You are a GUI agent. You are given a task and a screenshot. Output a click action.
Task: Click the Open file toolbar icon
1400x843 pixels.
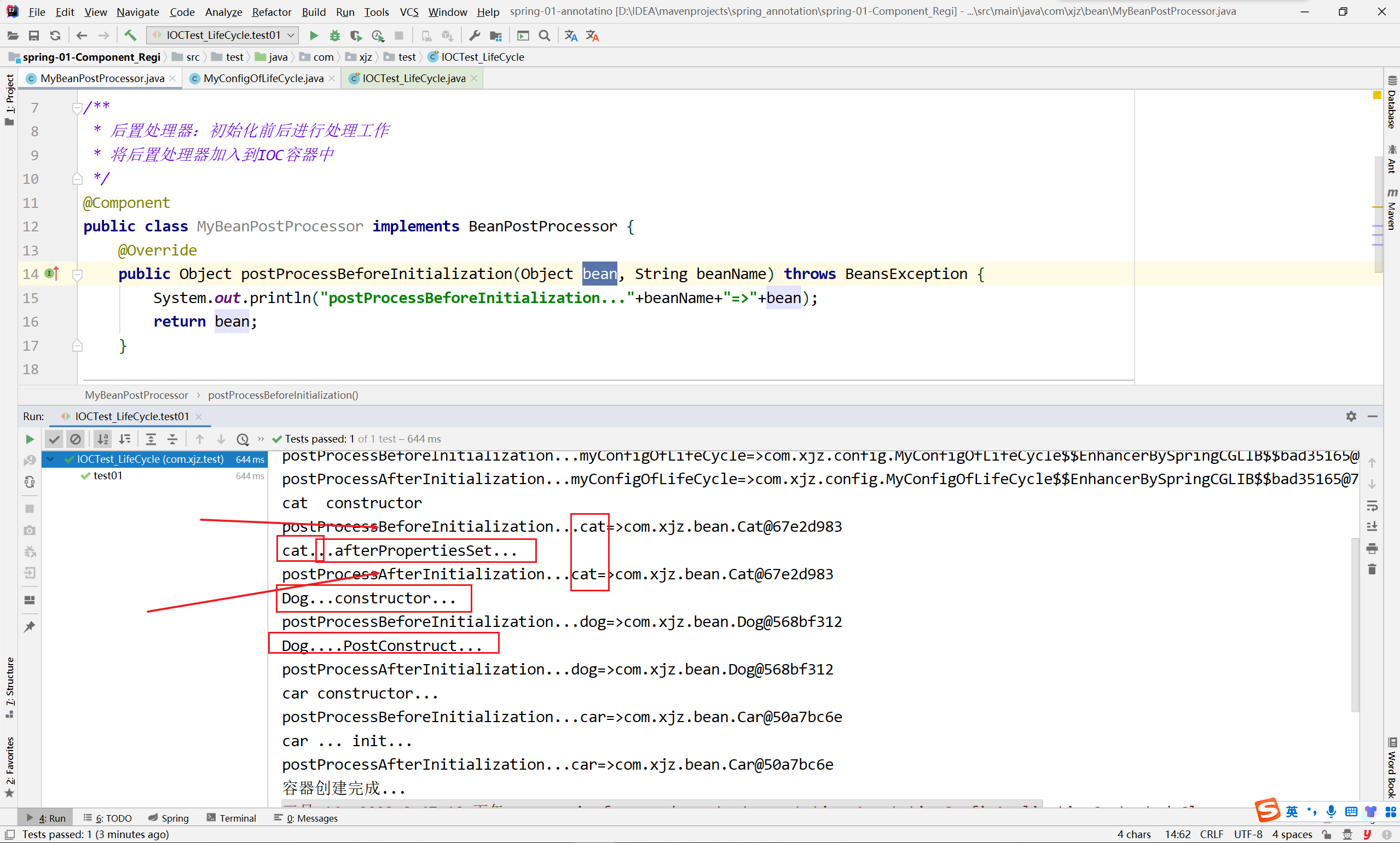pos(13,36)
